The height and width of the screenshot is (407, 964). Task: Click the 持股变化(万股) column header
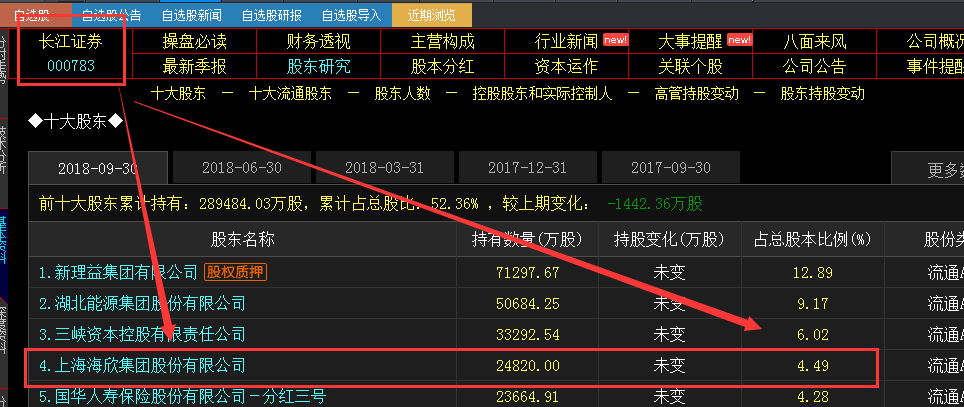coord(670,239)
